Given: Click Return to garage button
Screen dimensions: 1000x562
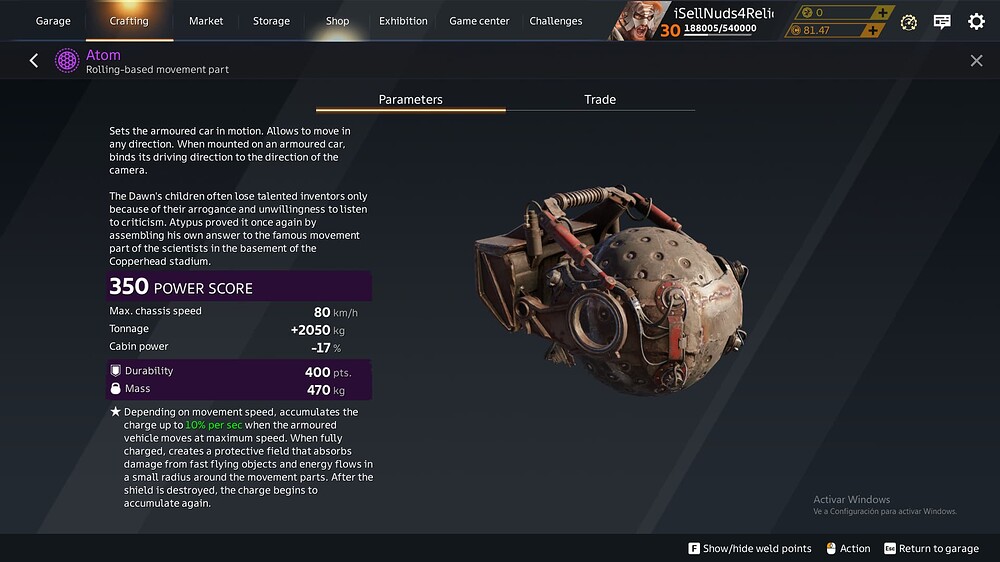Looking at the screenshot, I should coord(932,549).
